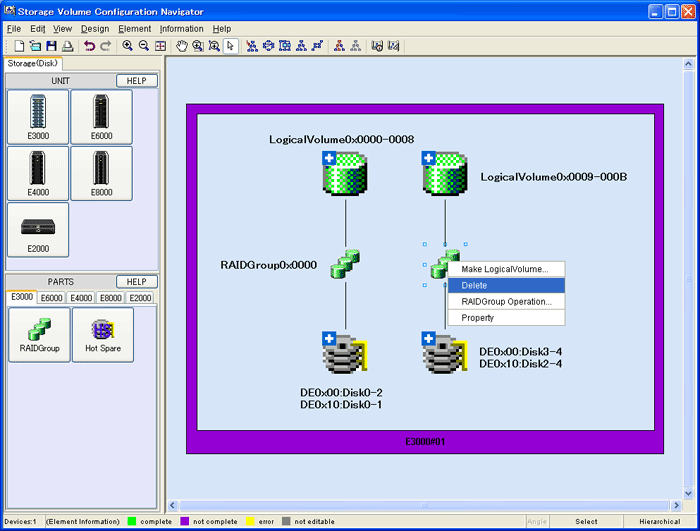Select the E8000 unit thumbnail
This screenshot has width=700, height=531.
click(x=101, y=173)
